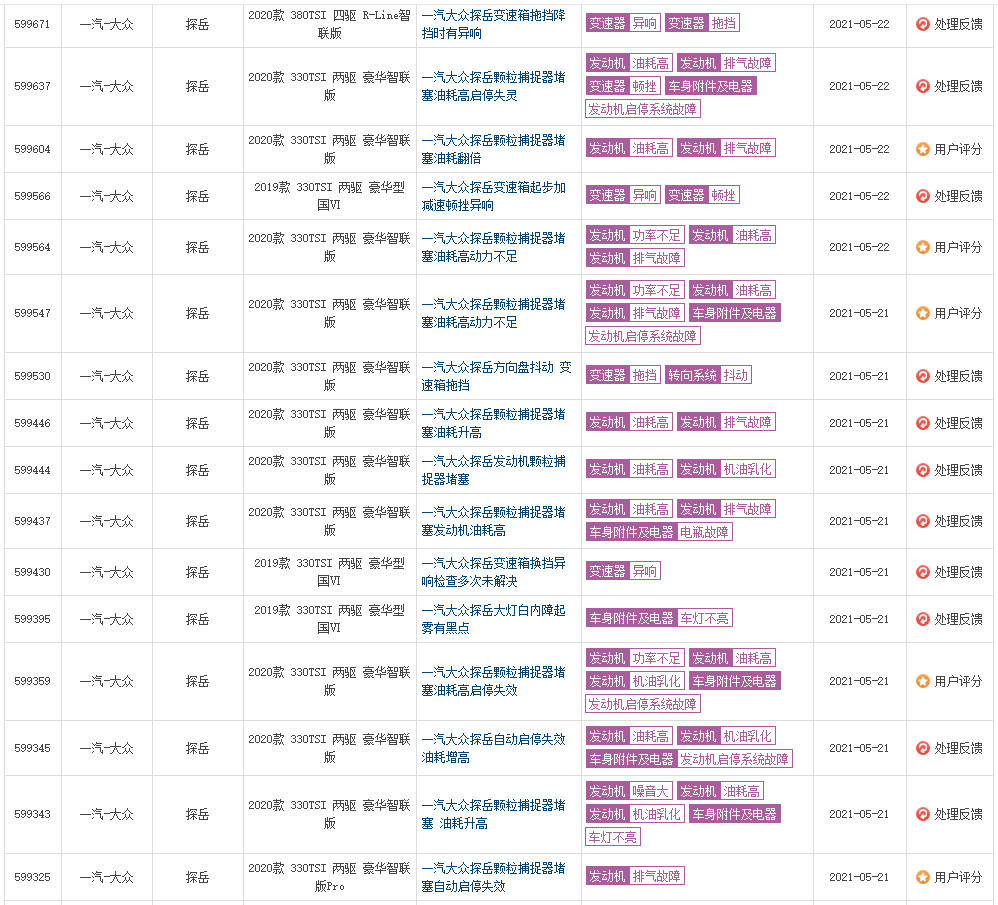The height and width of the screenshot is (905, 998).
Task: Click the 处理反馈 icon in row 599345
Action: [x=922, y=748]
